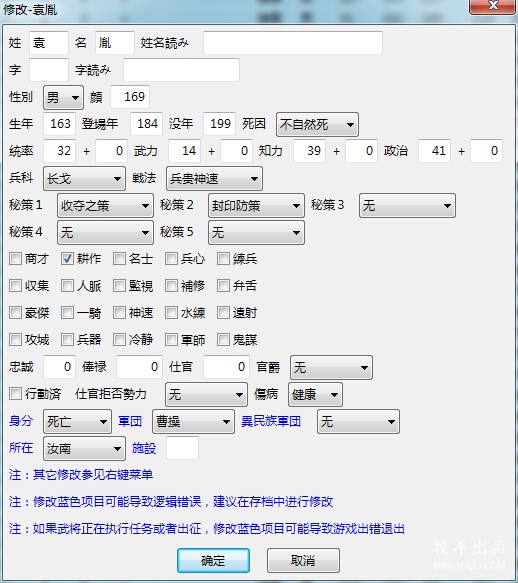Tick the 補修 checkbox
Viewport: 518px width, 583px height.
(x=171, y=286)
